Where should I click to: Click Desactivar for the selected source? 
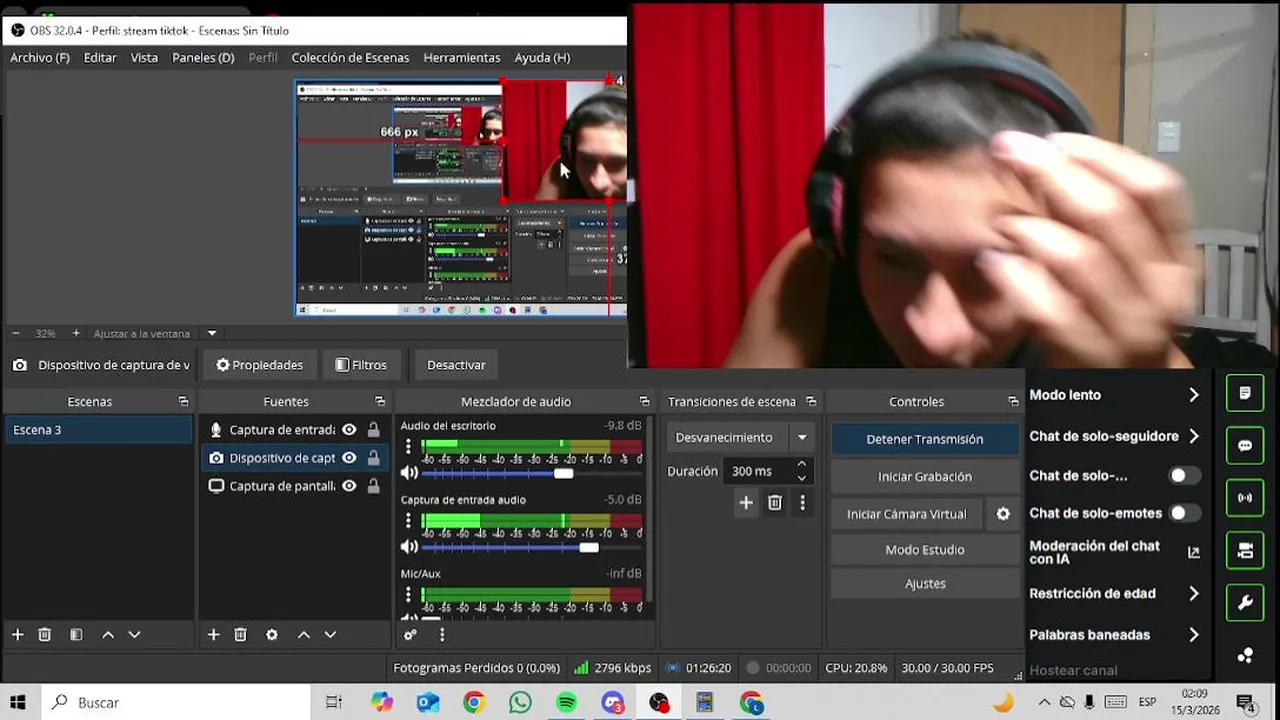(x=456, y=365)
